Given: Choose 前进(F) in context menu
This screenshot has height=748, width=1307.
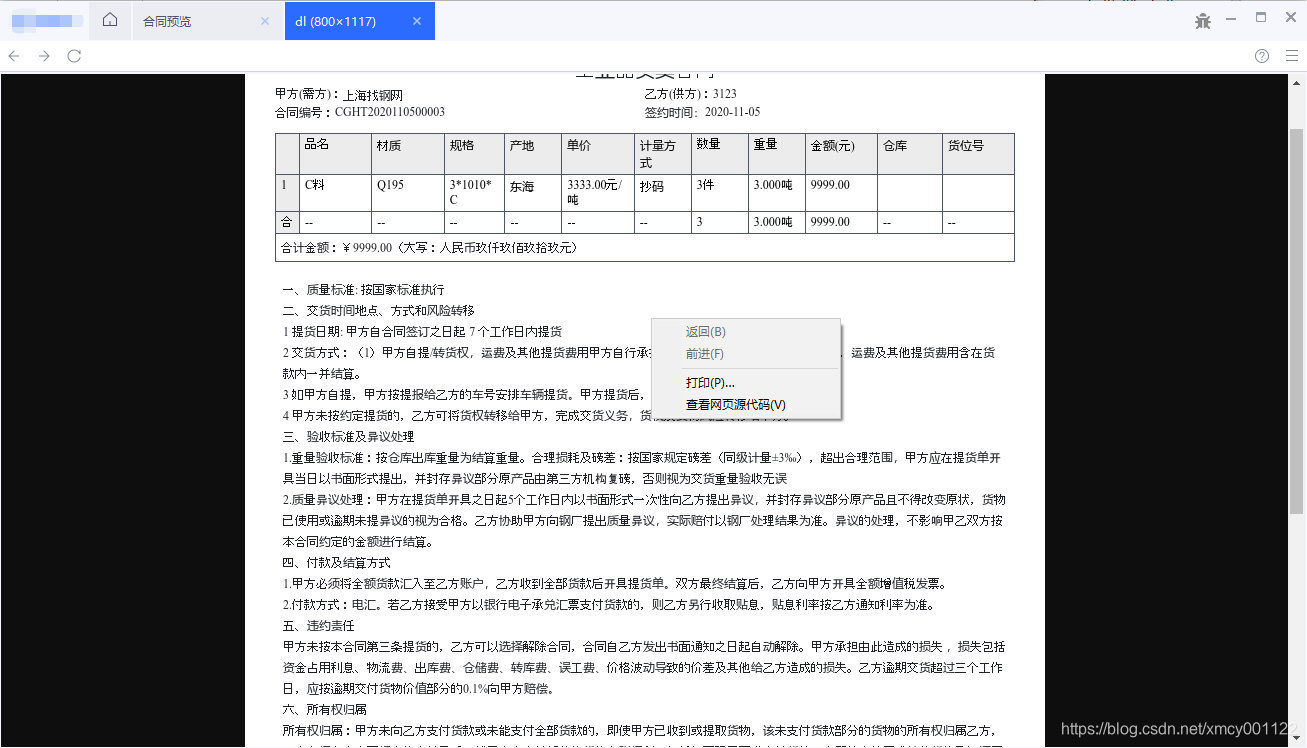Looking at the screenshot, I should coord(746,354).
